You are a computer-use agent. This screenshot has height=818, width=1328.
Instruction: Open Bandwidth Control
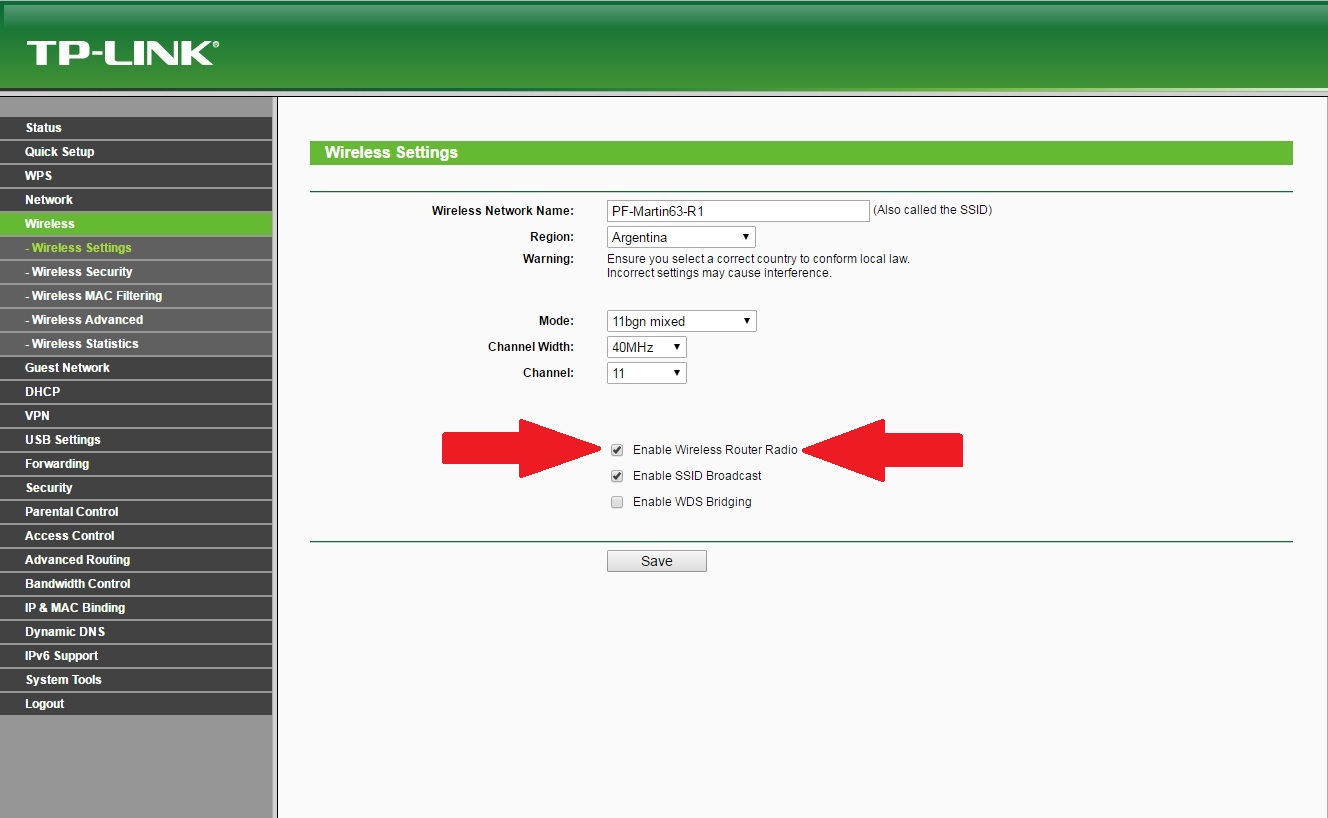tap(136, 584)
